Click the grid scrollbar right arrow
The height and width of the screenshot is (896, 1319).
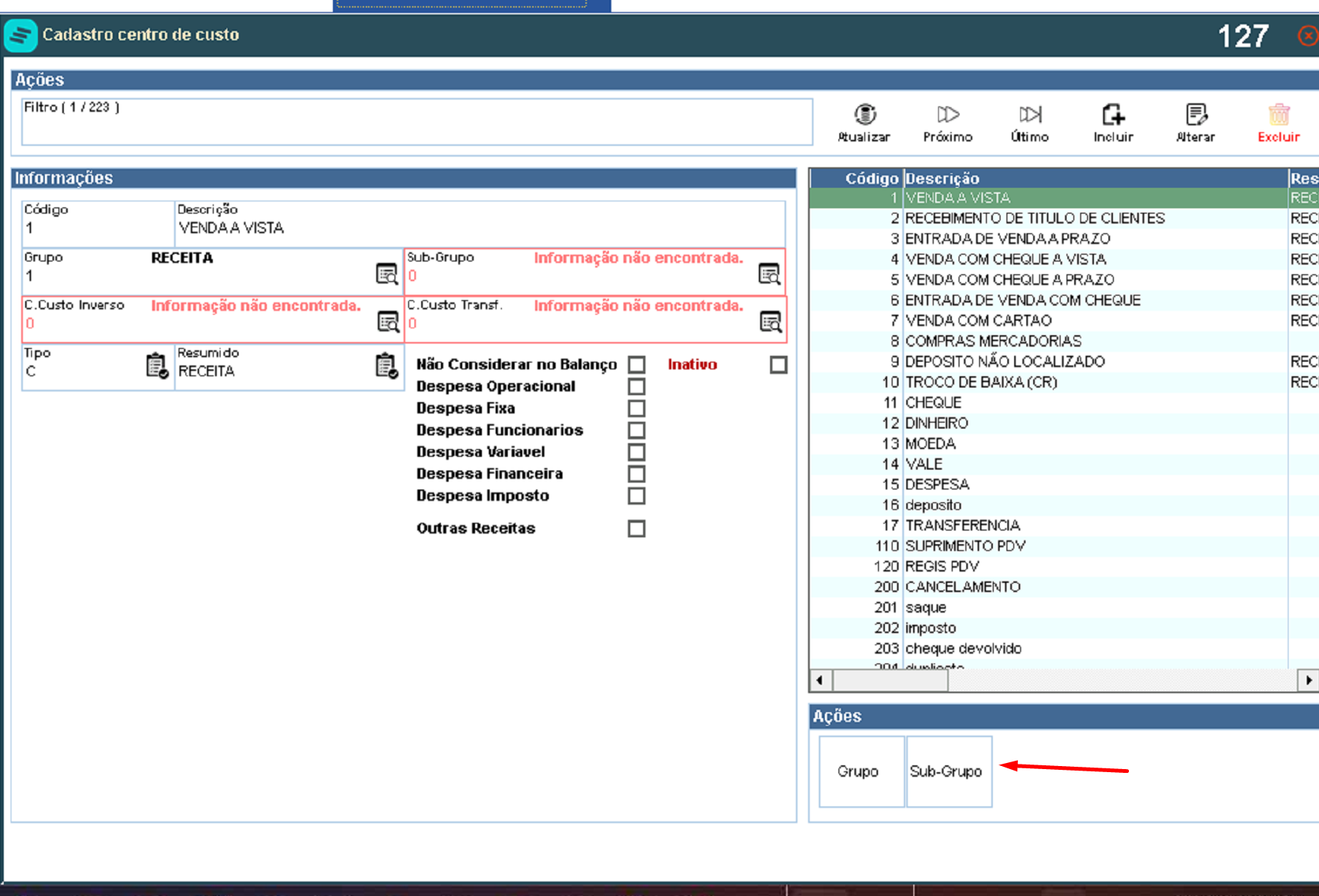pos(1308,680)
